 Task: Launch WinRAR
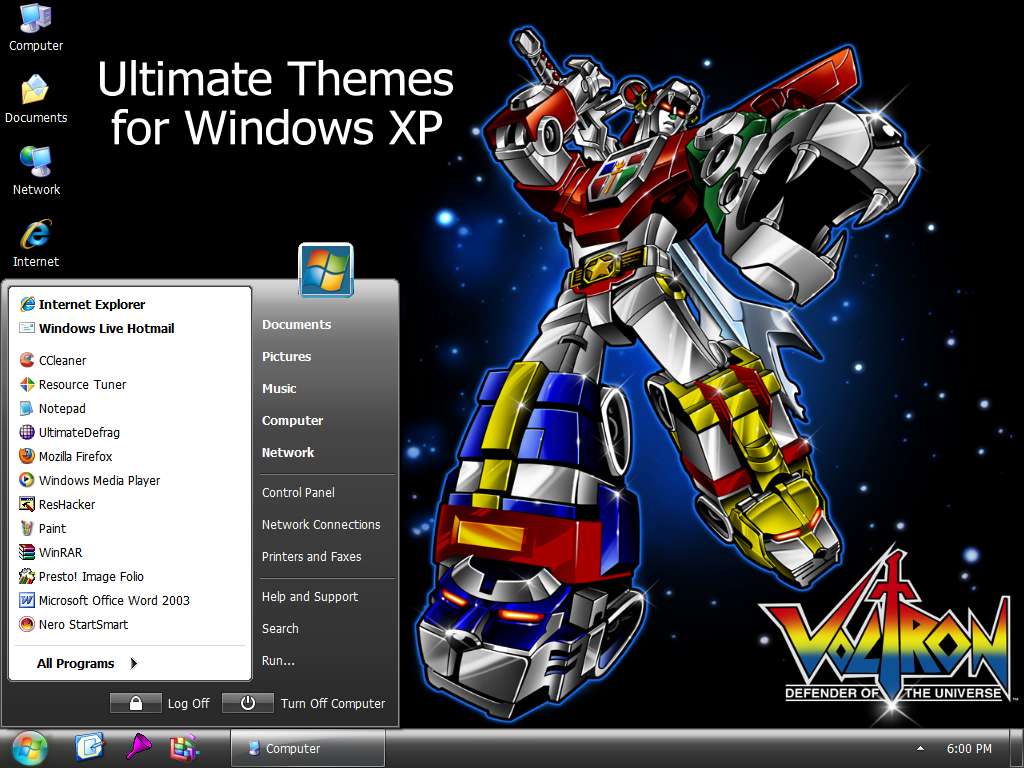tap(59, 552)
